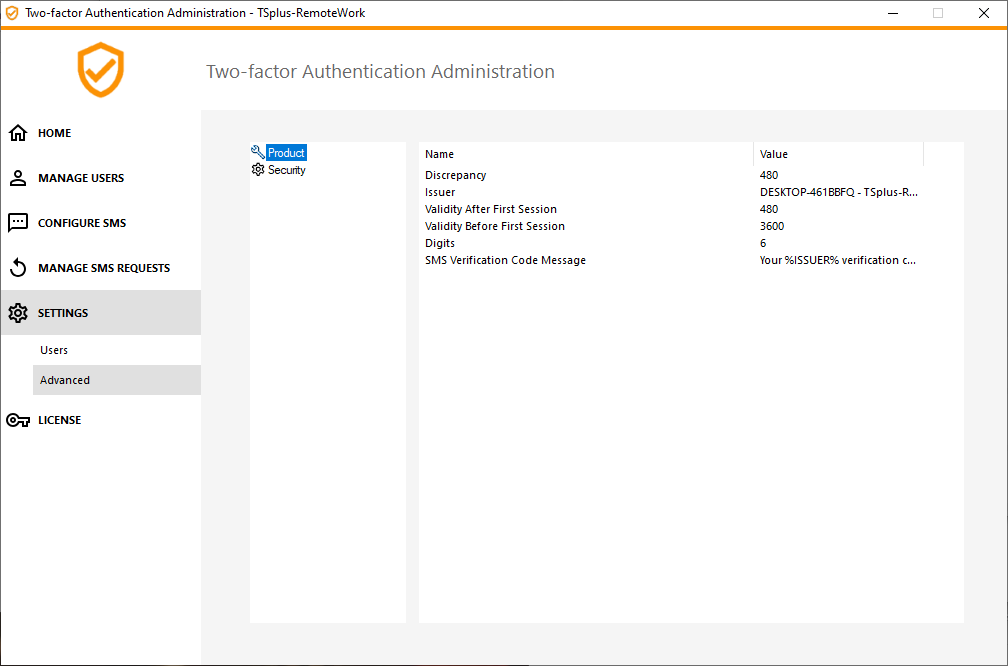
Task: Select the Security category in the tree
Action: click(287, 169)
